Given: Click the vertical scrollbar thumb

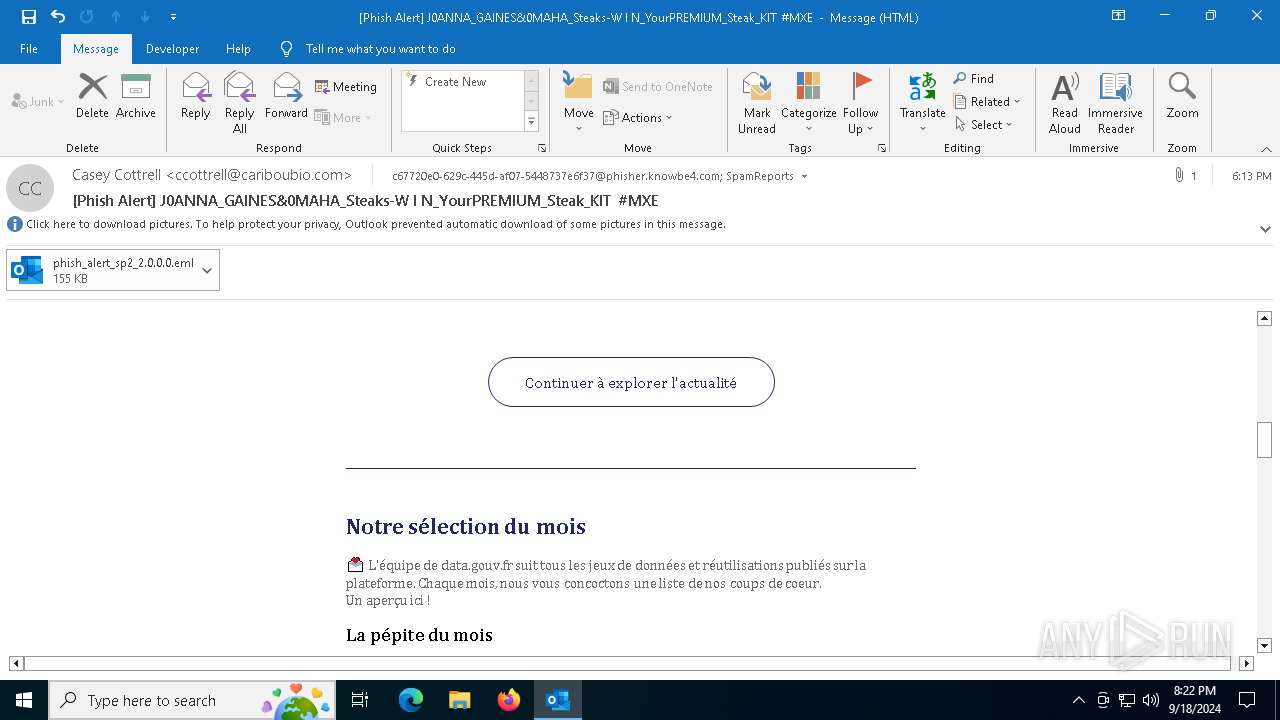Looking at the screenshot, I should click(1264, 439).
